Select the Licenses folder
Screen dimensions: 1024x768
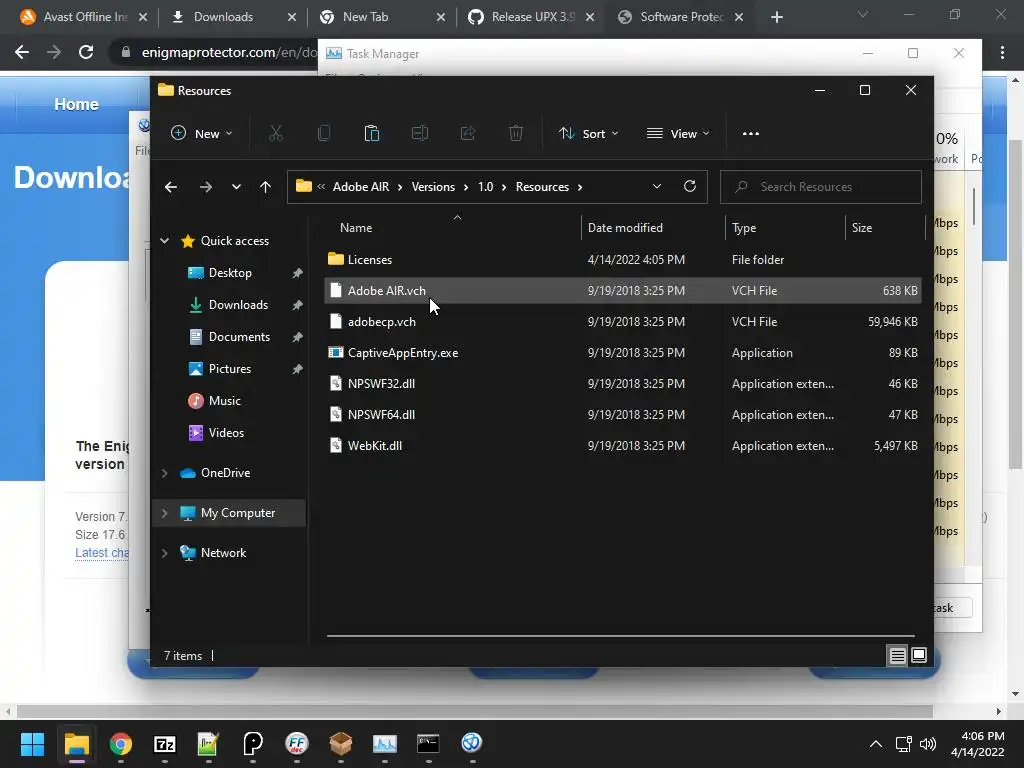pyautogui.click(x=623, y=260)
